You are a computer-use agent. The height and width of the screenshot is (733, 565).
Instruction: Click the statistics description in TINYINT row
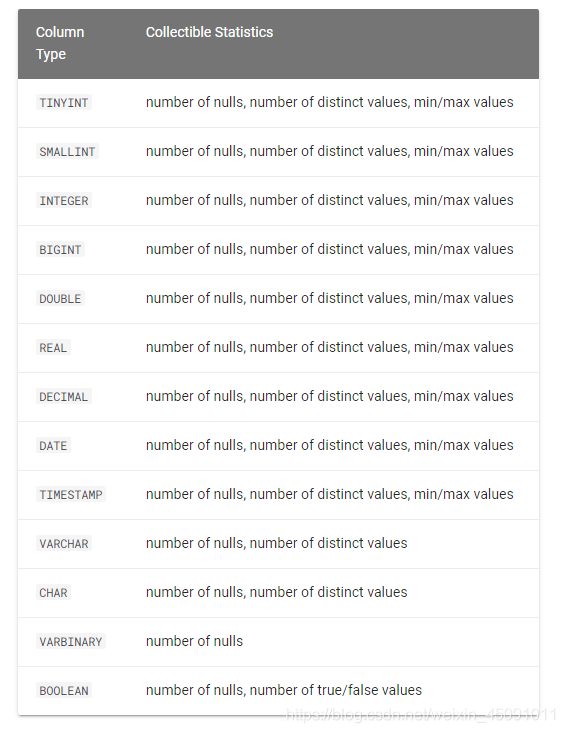(329, 102)
